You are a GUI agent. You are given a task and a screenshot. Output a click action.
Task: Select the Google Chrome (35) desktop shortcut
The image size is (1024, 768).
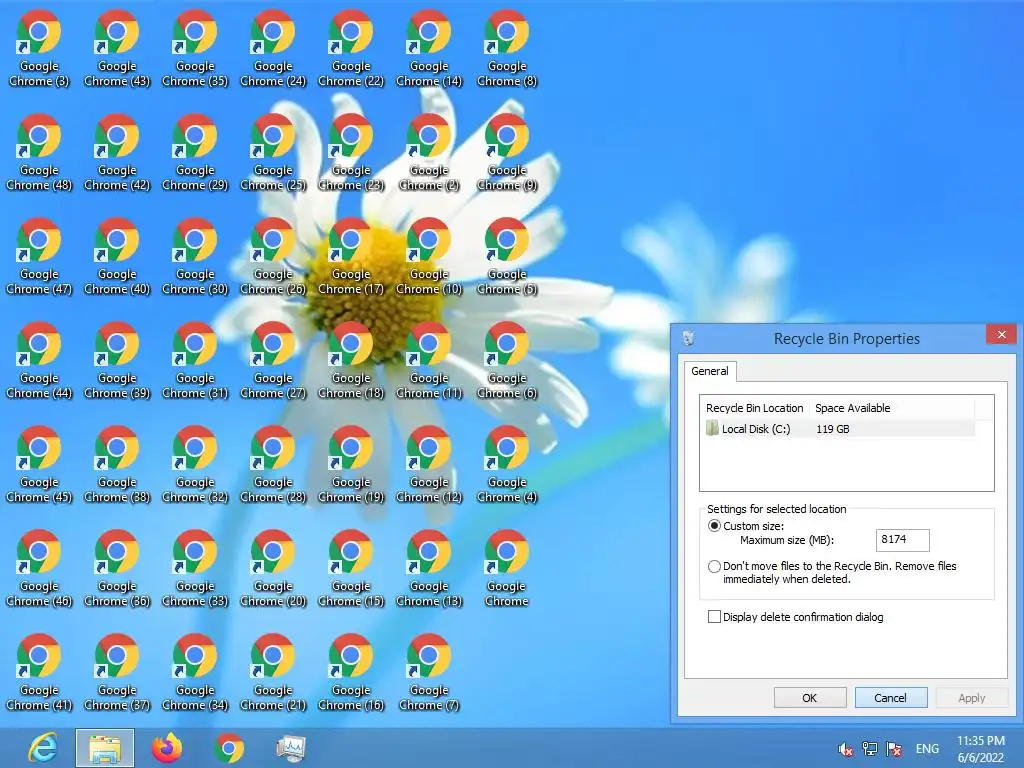pyautogui.click(x=195, y=49)
